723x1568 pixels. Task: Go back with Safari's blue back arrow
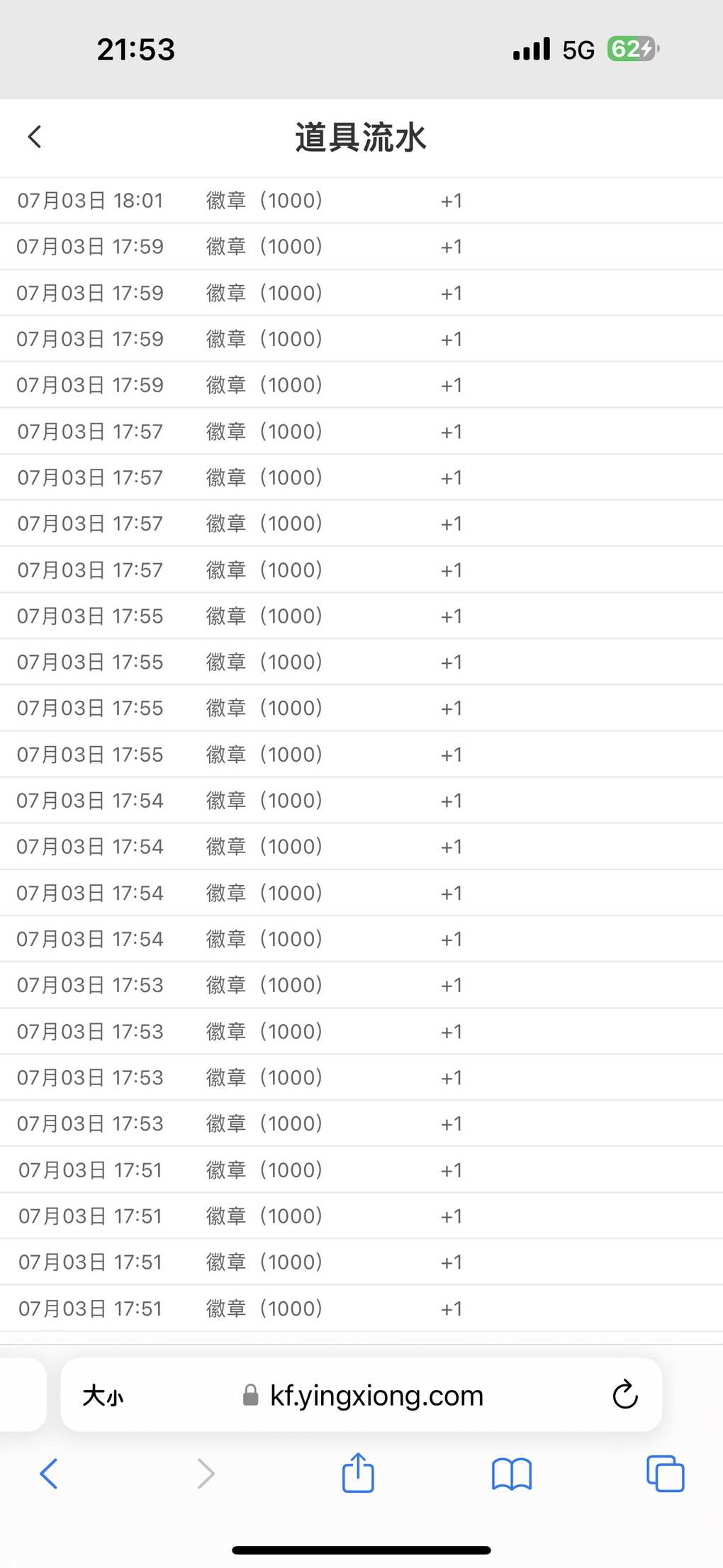click(x=48, y=1473)
